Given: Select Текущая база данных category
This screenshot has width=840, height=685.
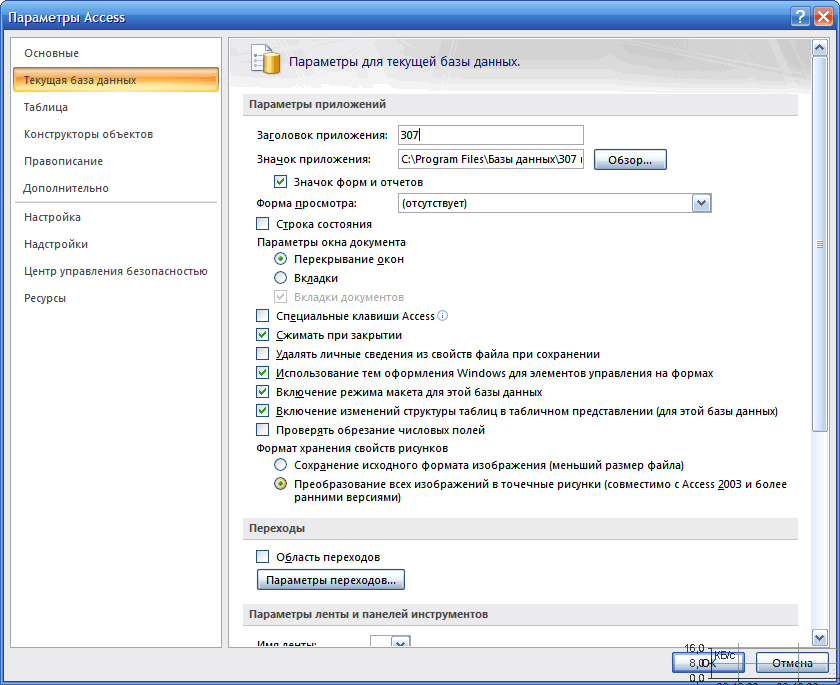Looking at the screenshot, I should click(x=116, y=80).
